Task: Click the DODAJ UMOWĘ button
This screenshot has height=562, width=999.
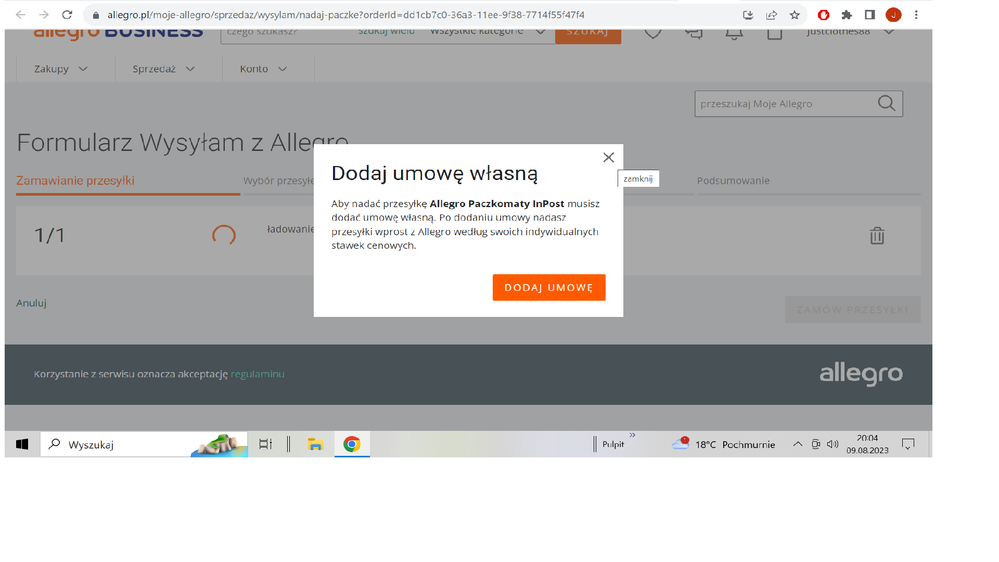Action: coord(549,287)
